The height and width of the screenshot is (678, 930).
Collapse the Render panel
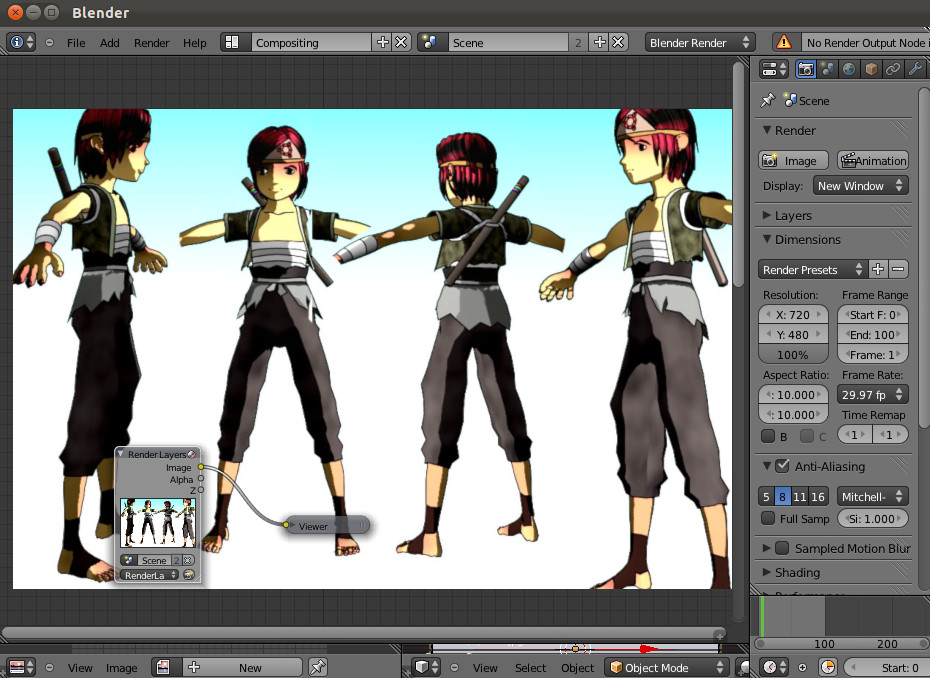(767, 130)
